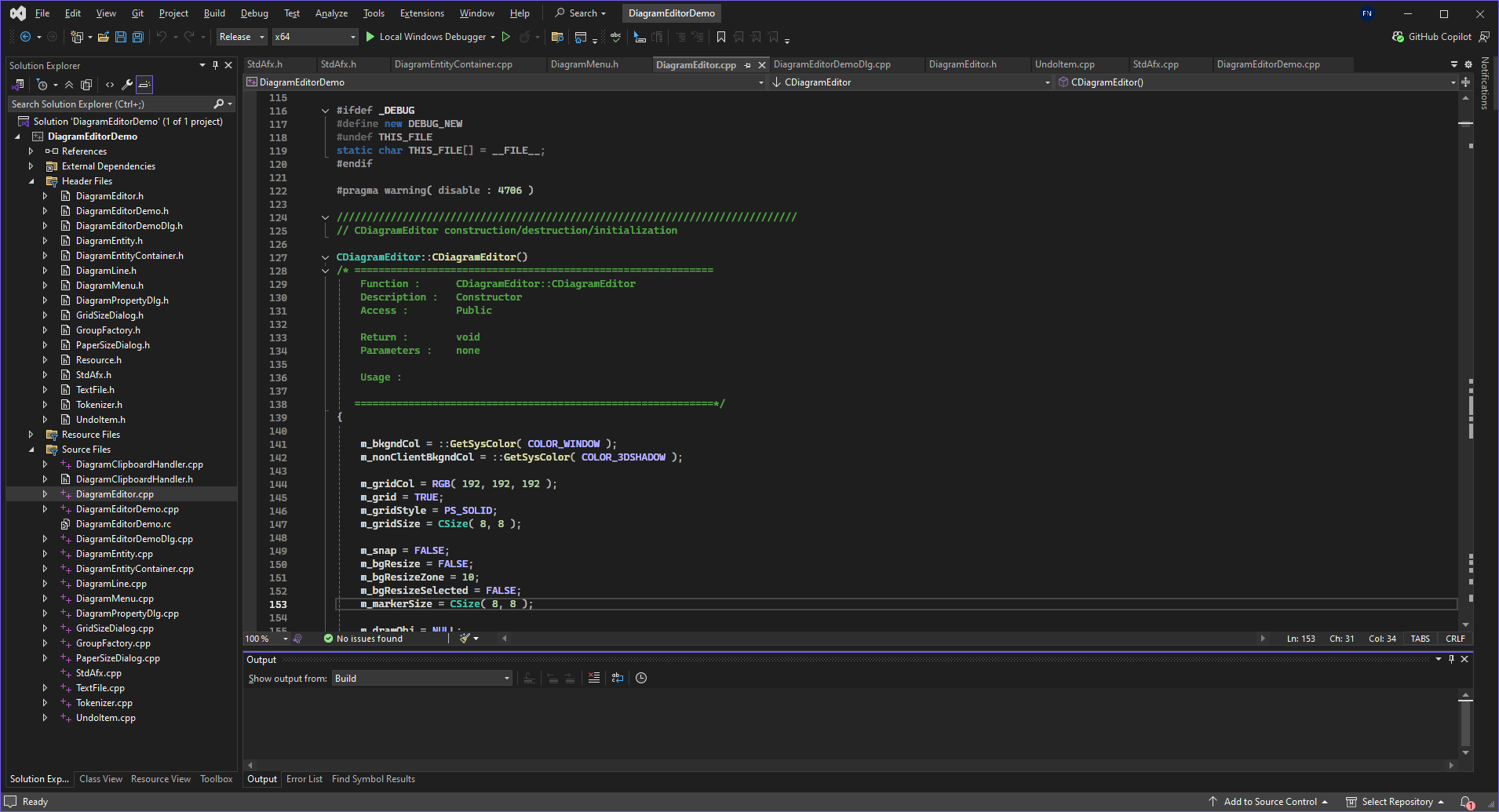Click Add to Source Control

[x=1267, y=802]
